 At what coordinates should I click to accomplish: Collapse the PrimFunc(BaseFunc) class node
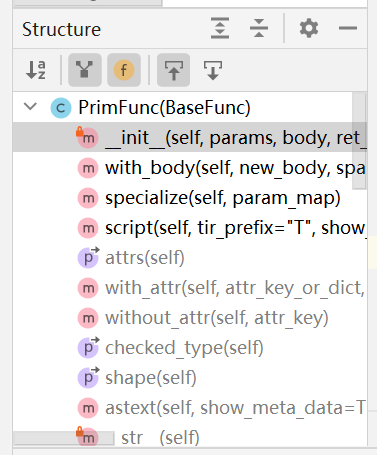(31, 107)
